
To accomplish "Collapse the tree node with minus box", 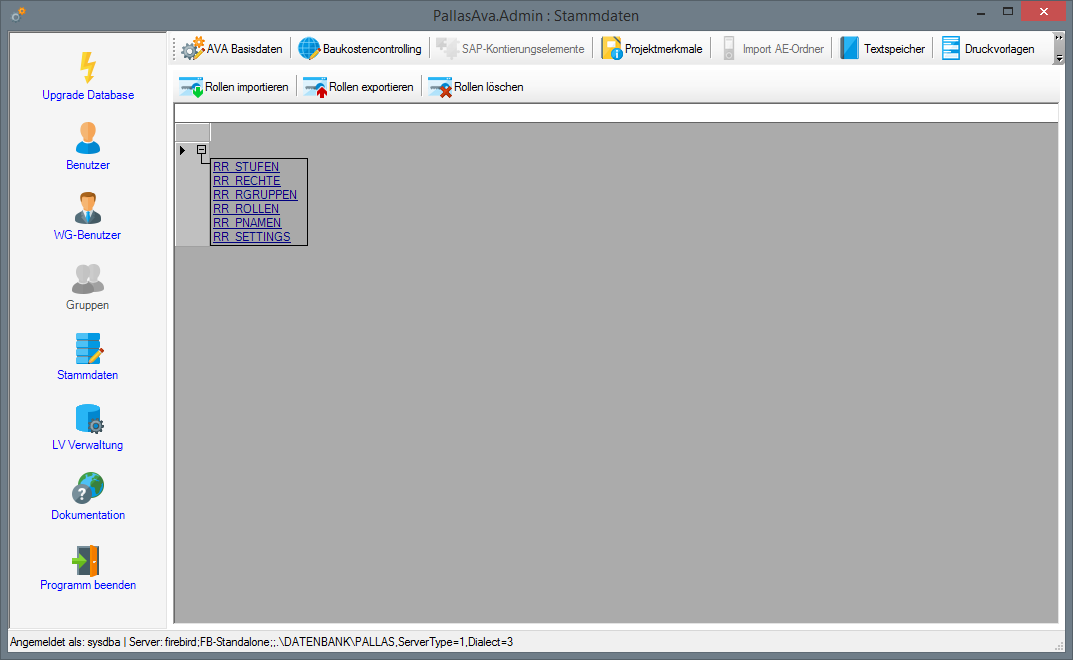I will pyautogui.click(x=201, y=149).
